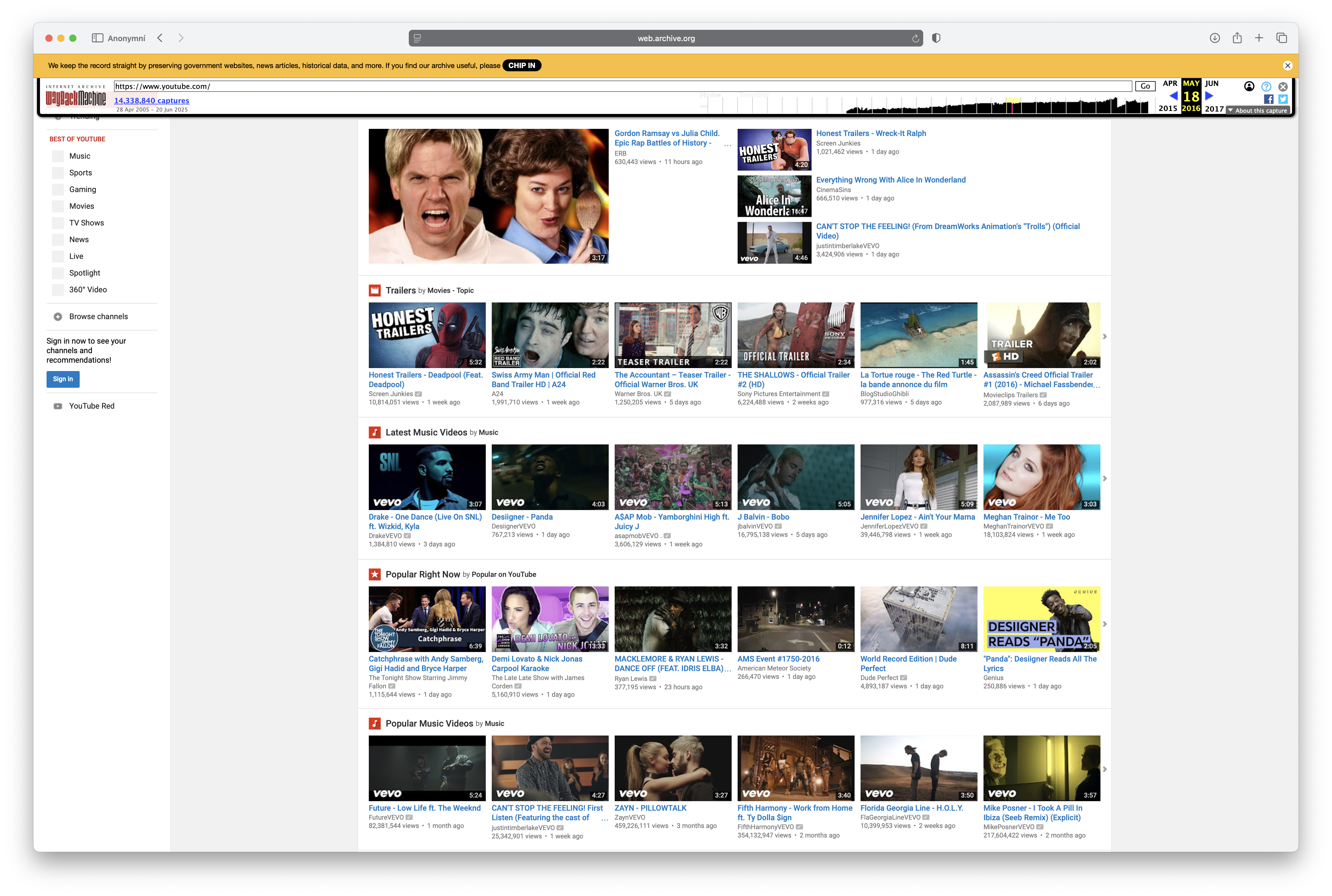Select Gaming in Best of YouTube

(82, 189)
